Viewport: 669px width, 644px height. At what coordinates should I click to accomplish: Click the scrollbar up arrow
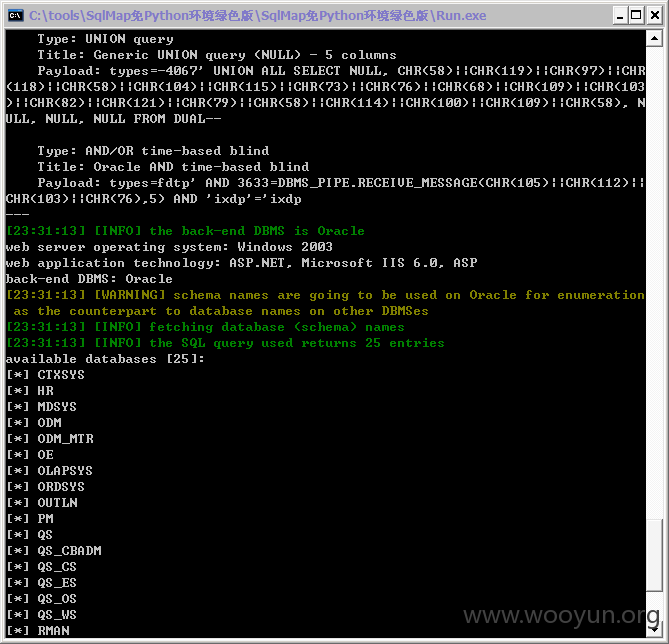click(654, 39)
